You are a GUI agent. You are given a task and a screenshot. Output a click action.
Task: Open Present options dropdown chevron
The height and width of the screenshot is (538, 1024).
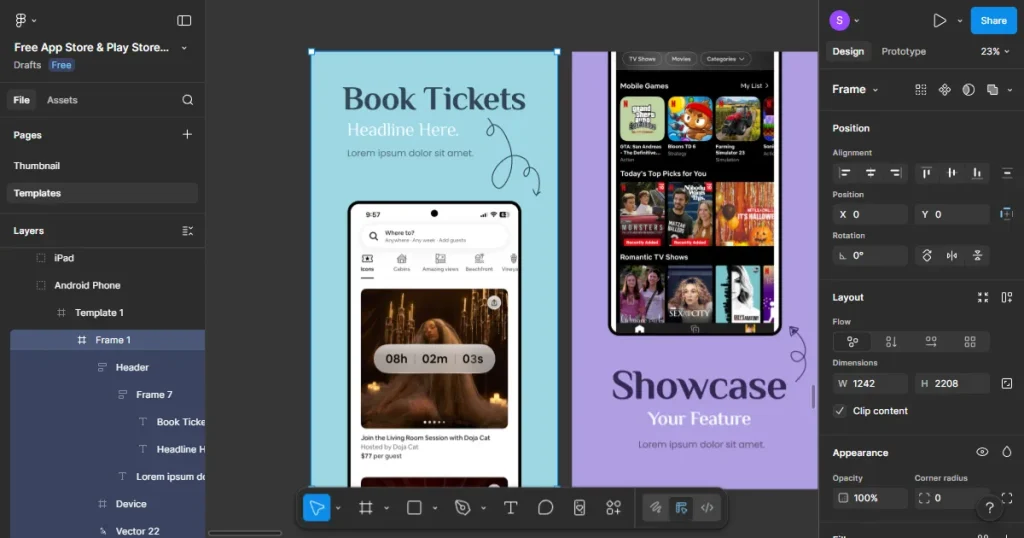click(x=960, y=21)
